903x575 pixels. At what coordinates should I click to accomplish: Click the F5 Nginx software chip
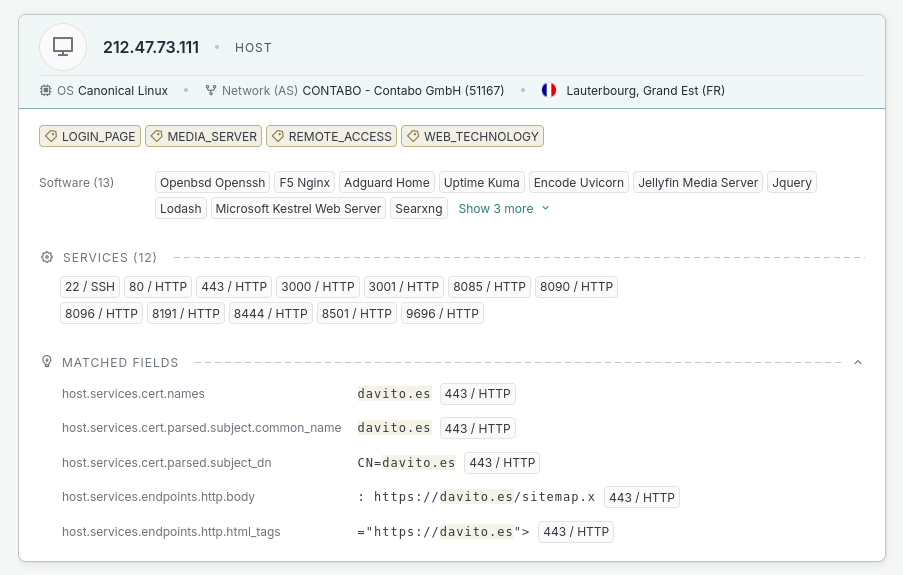[x=305, y=183]
